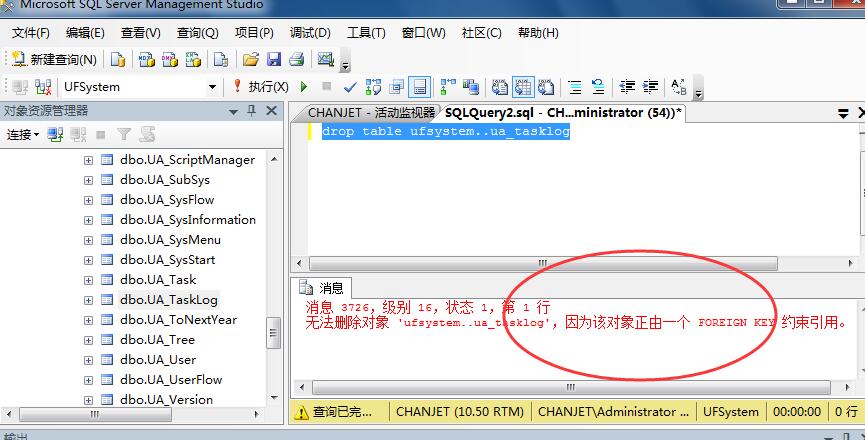This screenshot has width=865, height=440.
Task: Open the Edit (编辑) menu
Action: [x=85, y=33]
